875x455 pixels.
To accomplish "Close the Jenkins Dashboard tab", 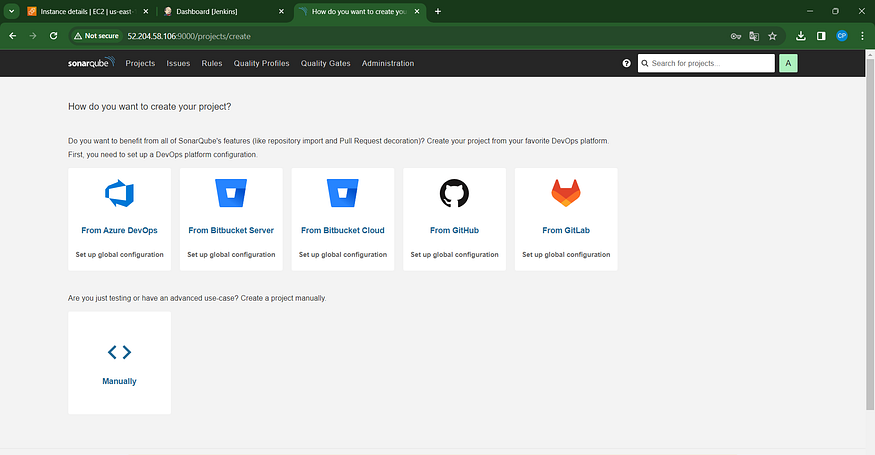I will click(x=281, y=11).
